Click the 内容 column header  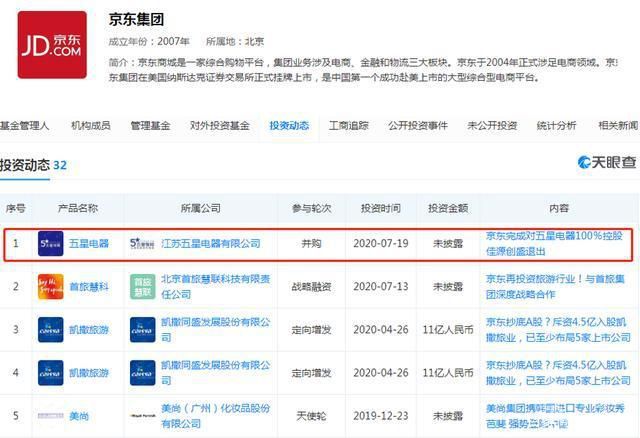click(559, 208)
